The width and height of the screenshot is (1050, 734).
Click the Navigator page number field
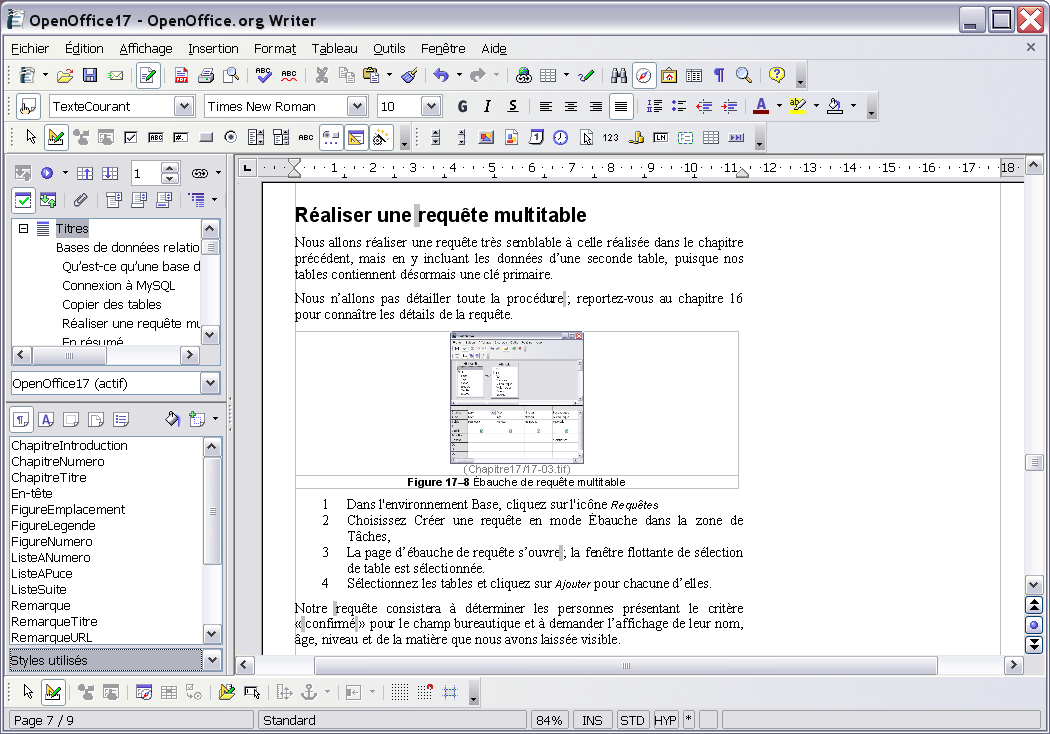click(x=145, y=173)
